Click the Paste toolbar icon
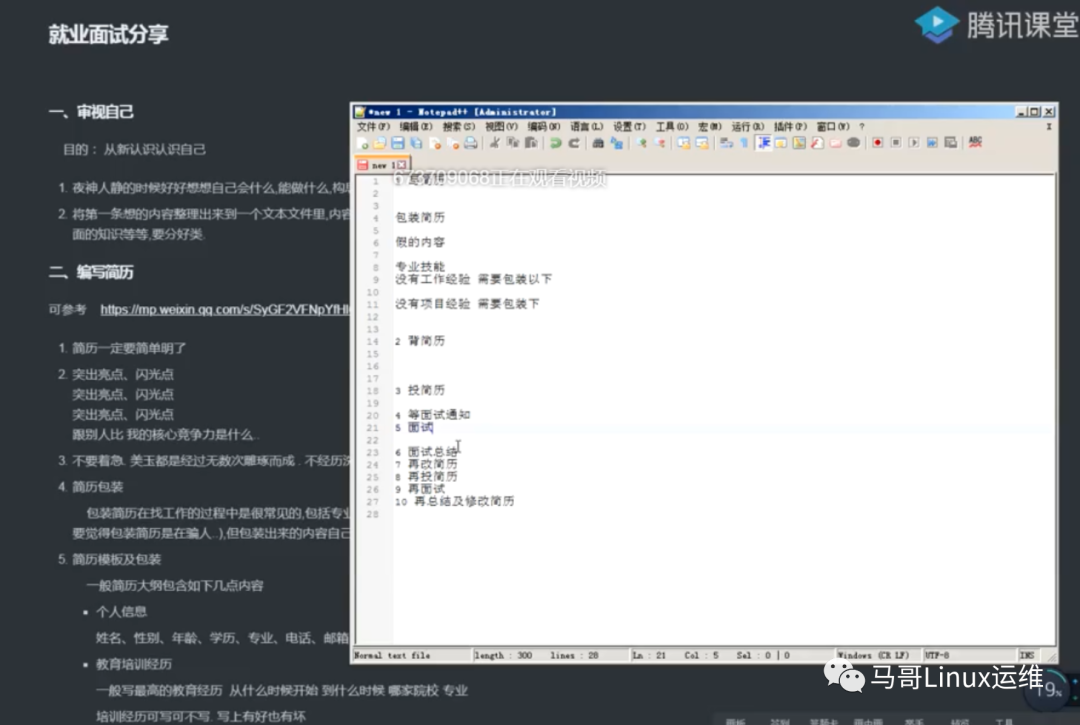Screen dimensions: 1080x725 533,142
